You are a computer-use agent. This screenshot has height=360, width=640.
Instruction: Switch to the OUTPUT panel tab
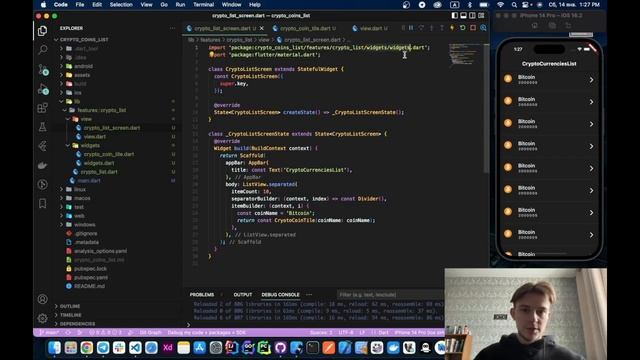click(242, 294)
